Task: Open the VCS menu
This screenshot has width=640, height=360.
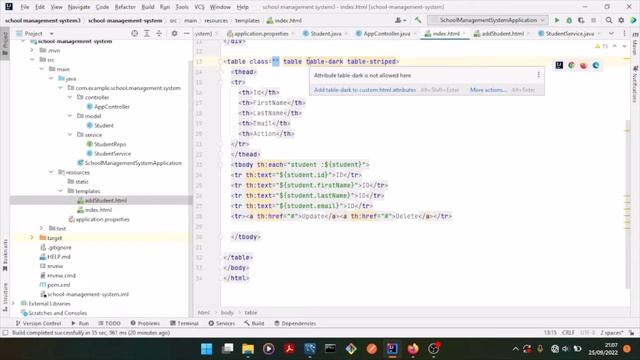Action: tap(199, 7)
